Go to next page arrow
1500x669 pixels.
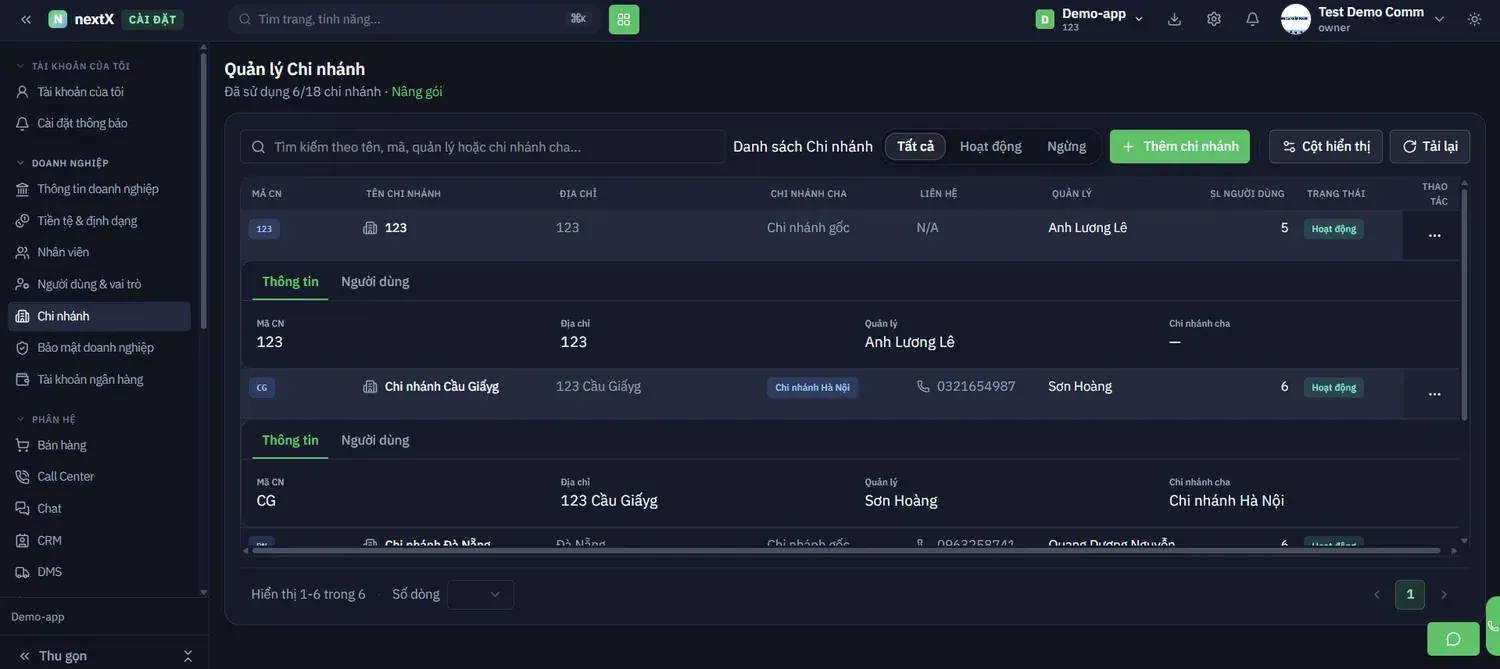1443,595
